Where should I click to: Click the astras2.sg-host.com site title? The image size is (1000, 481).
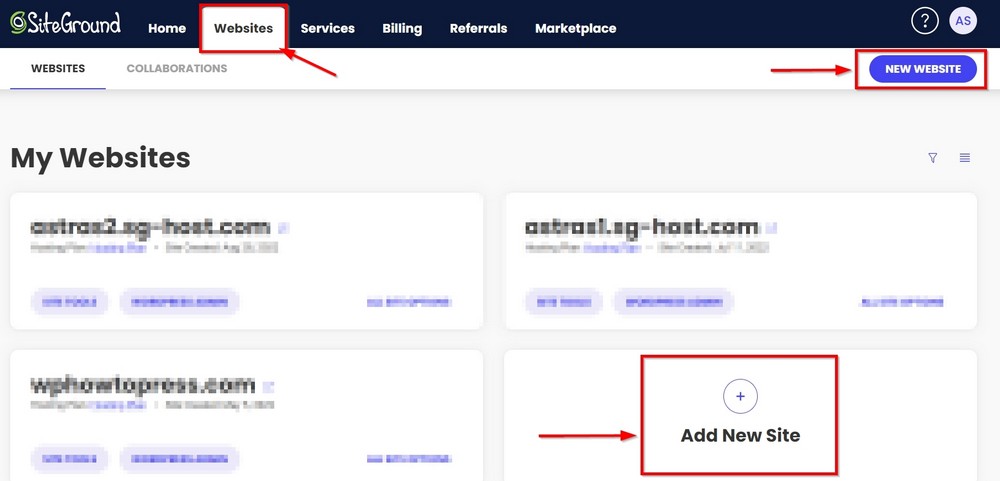coord(151,227)
